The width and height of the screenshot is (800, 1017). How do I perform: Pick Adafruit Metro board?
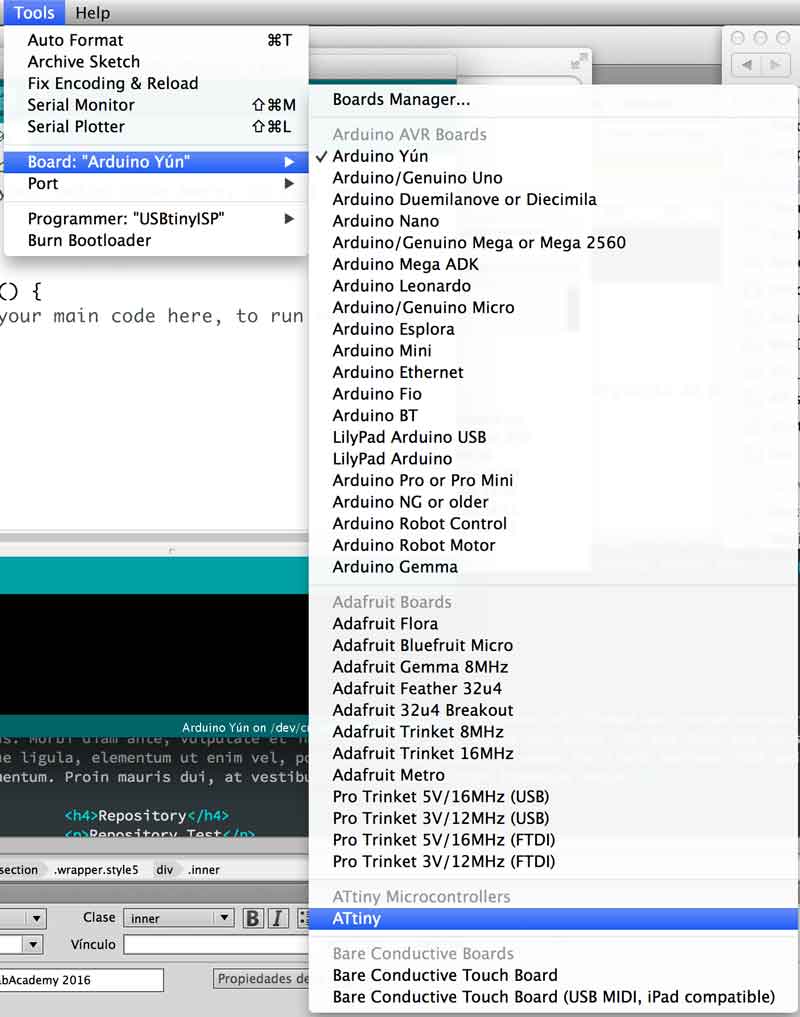tap(553, 775)
